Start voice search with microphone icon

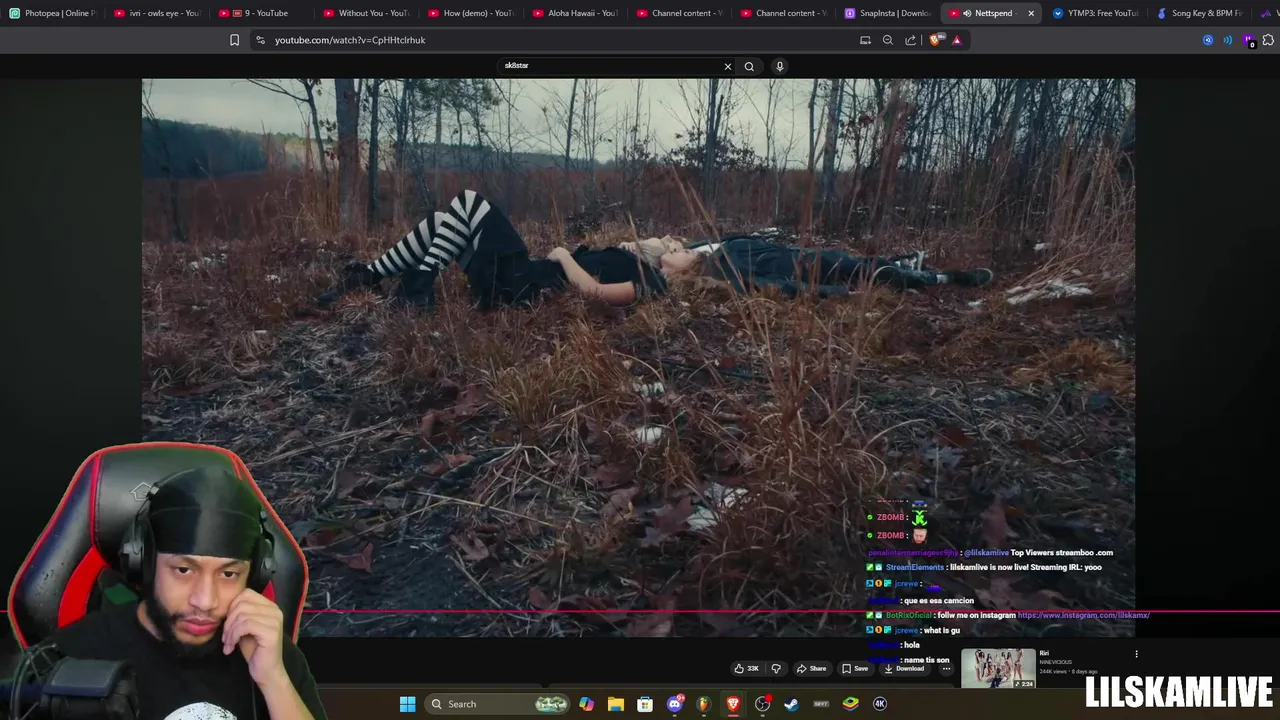pyautogui.click(x=780, y=66)
